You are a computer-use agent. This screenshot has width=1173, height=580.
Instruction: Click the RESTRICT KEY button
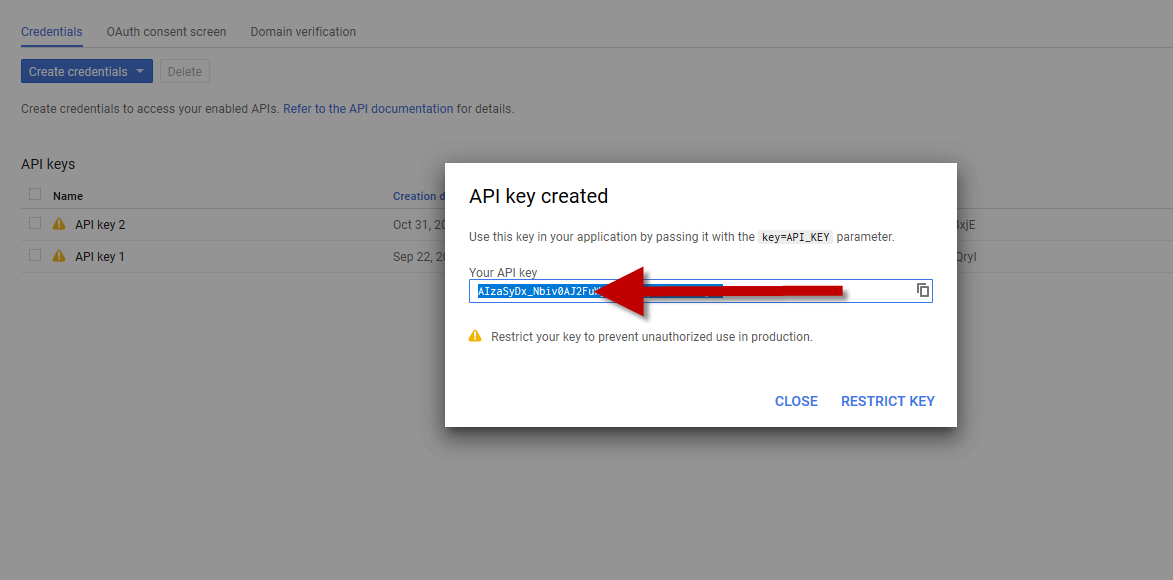tap(887, 401)
